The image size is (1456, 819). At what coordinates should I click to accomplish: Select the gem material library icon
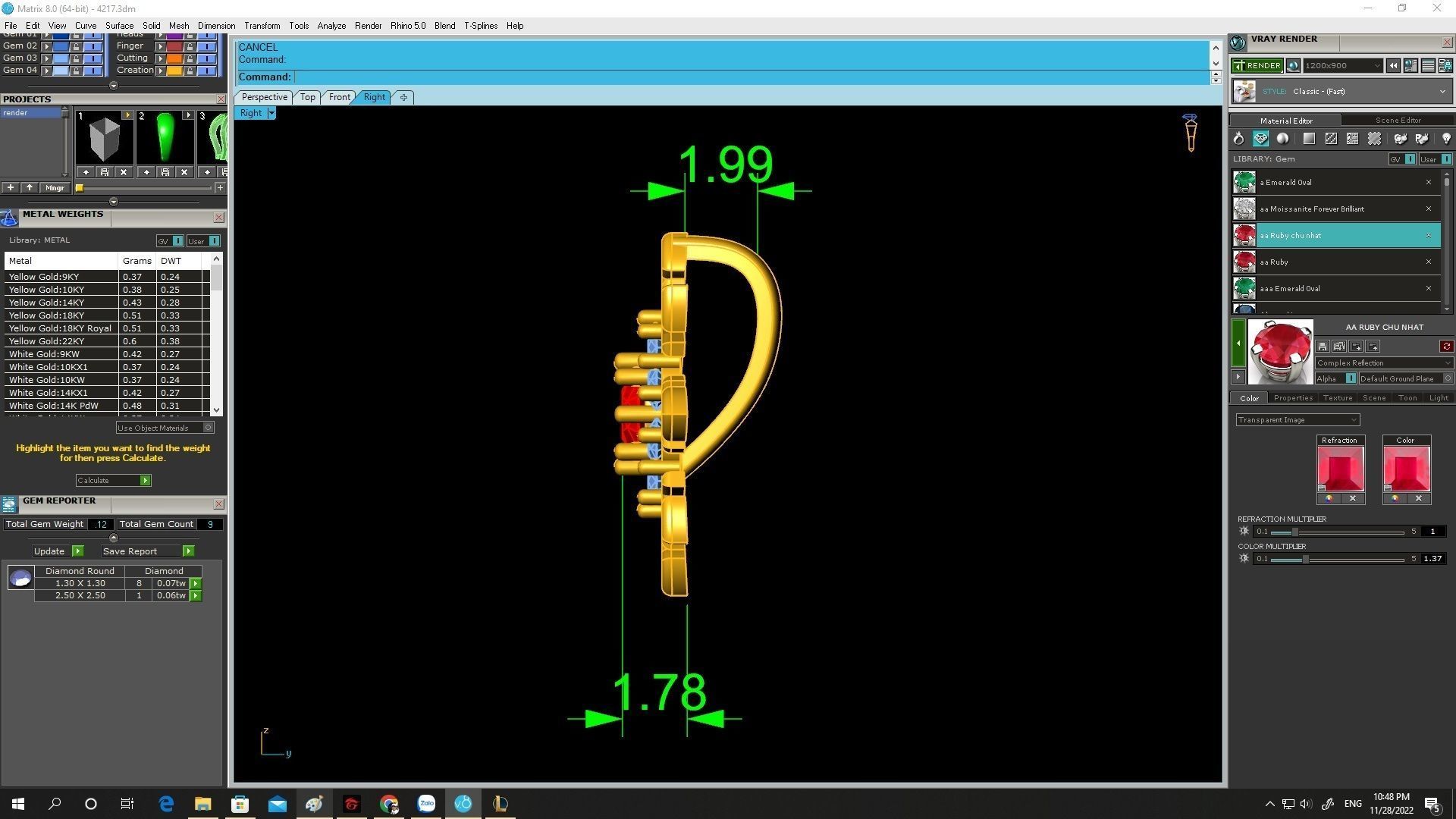coord(1260,139)
